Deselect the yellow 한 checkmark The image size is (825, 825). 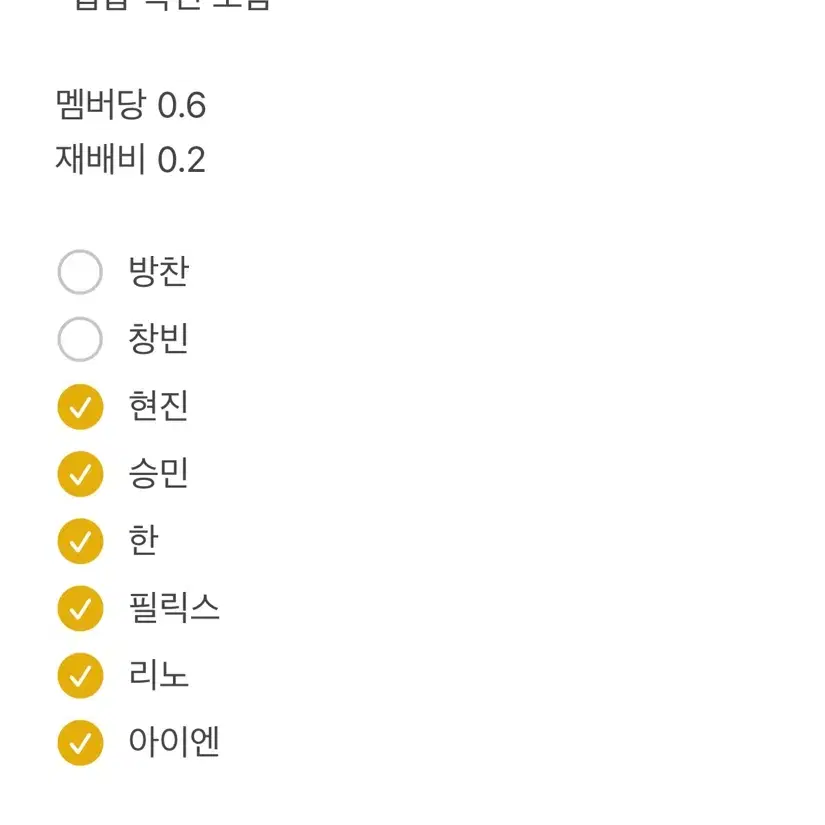[80, 541]
